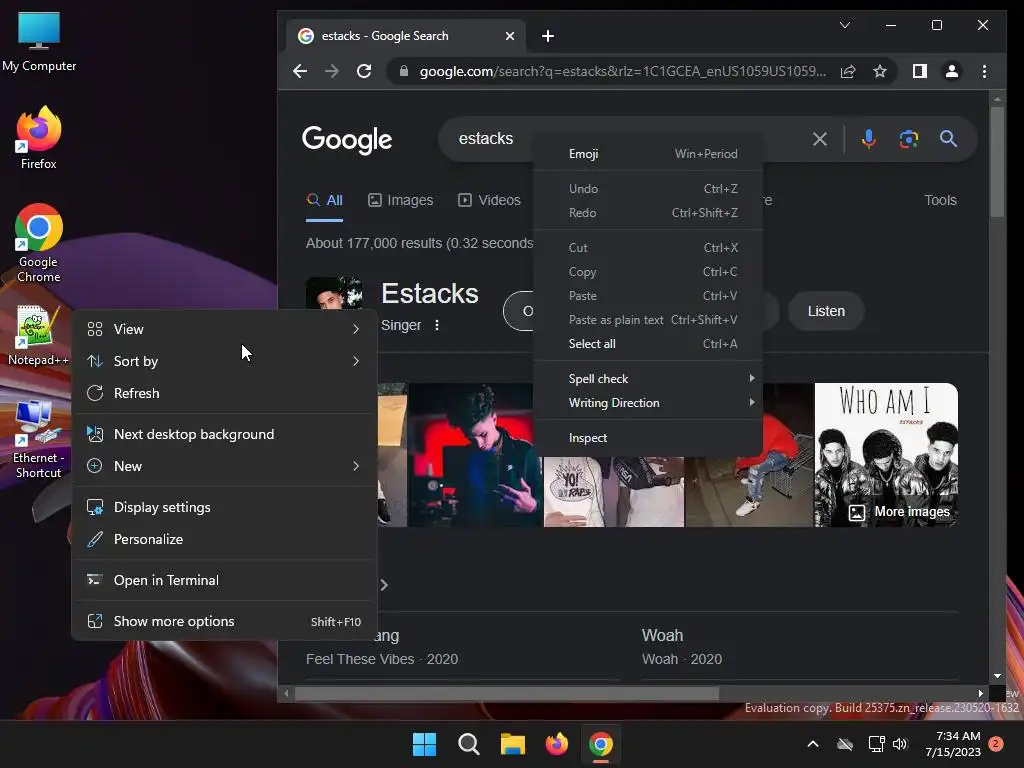Click Select all in Chrome context menu
Screen dimensions: 1024x768
click(x=648, y=344)
